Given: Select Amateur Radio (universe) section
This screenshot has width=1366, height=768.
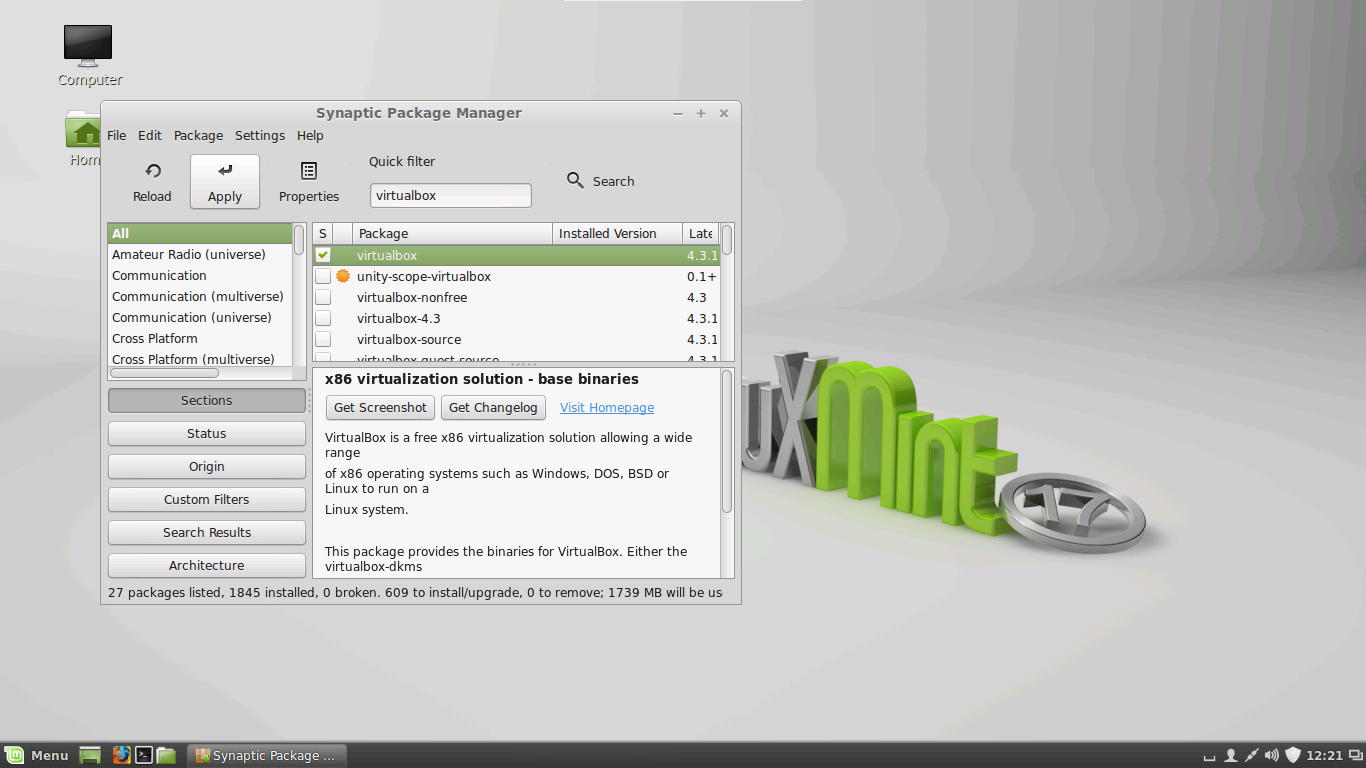Looking at the screenshot, I should [x=200, y=254].
